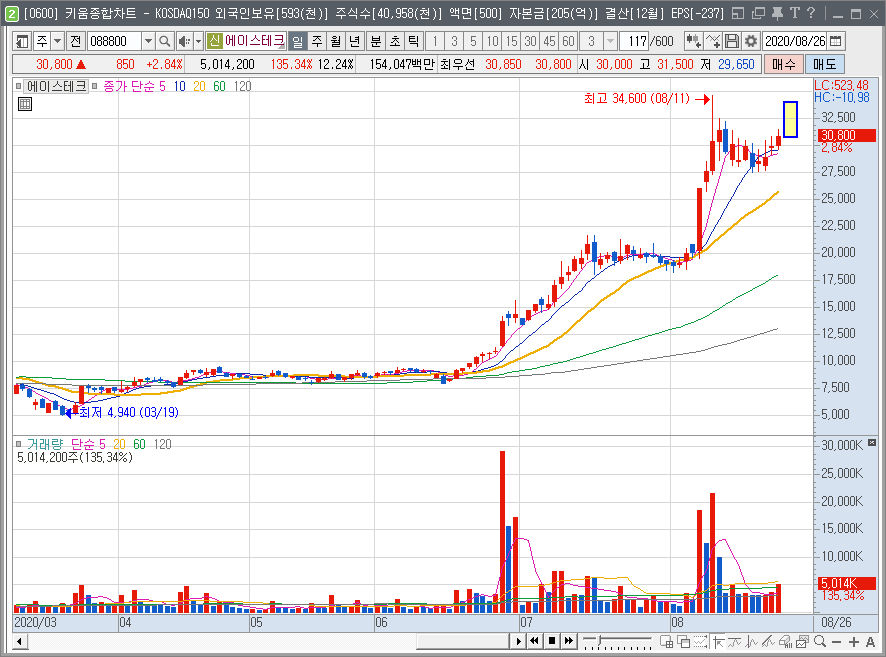Click the pin window icon in title bar
This screenshot has width=886, height=657.
pyautogui.click(x=778, y=13)
